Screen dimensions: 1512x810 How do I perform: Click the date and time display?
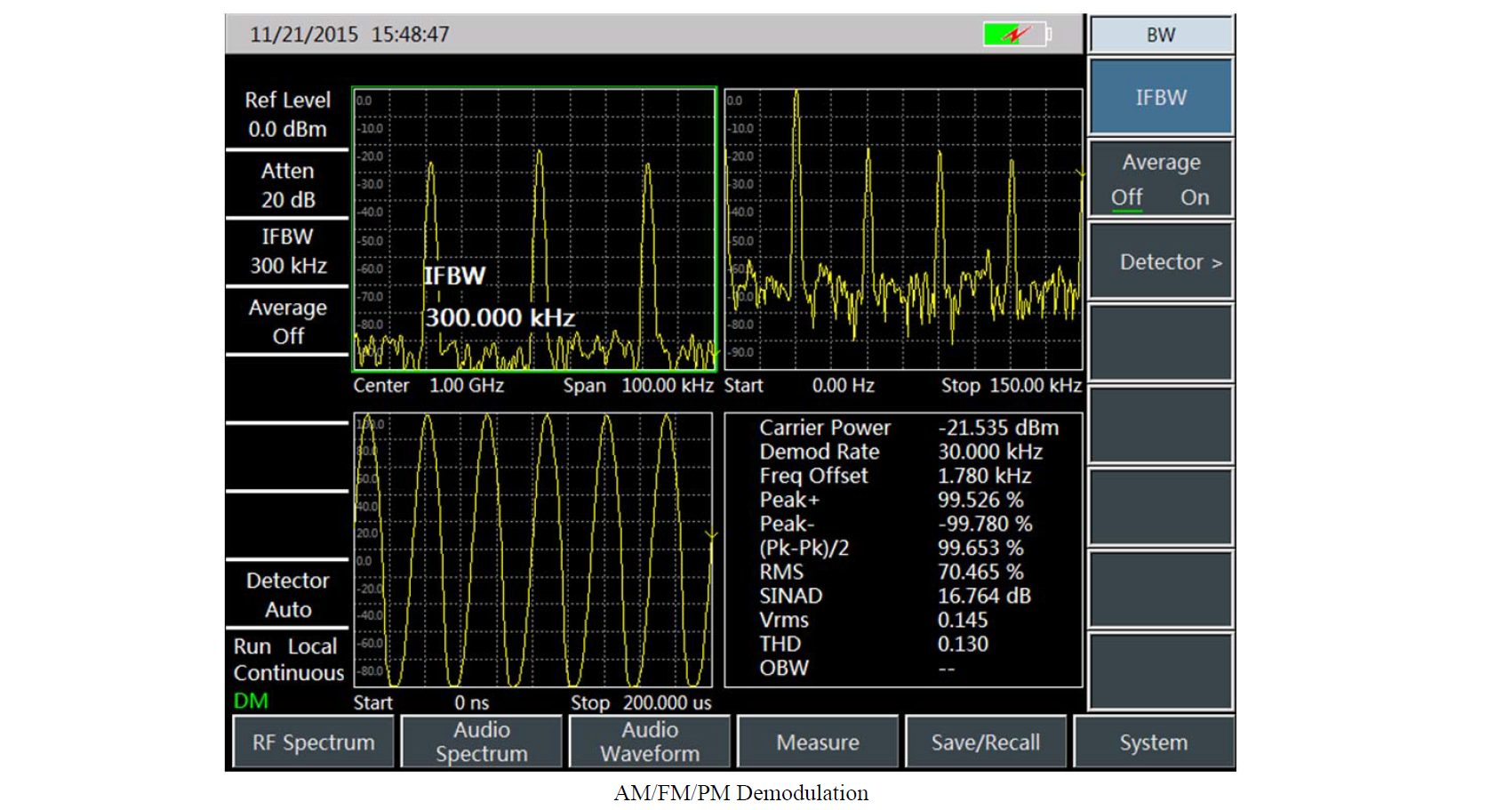349,35
